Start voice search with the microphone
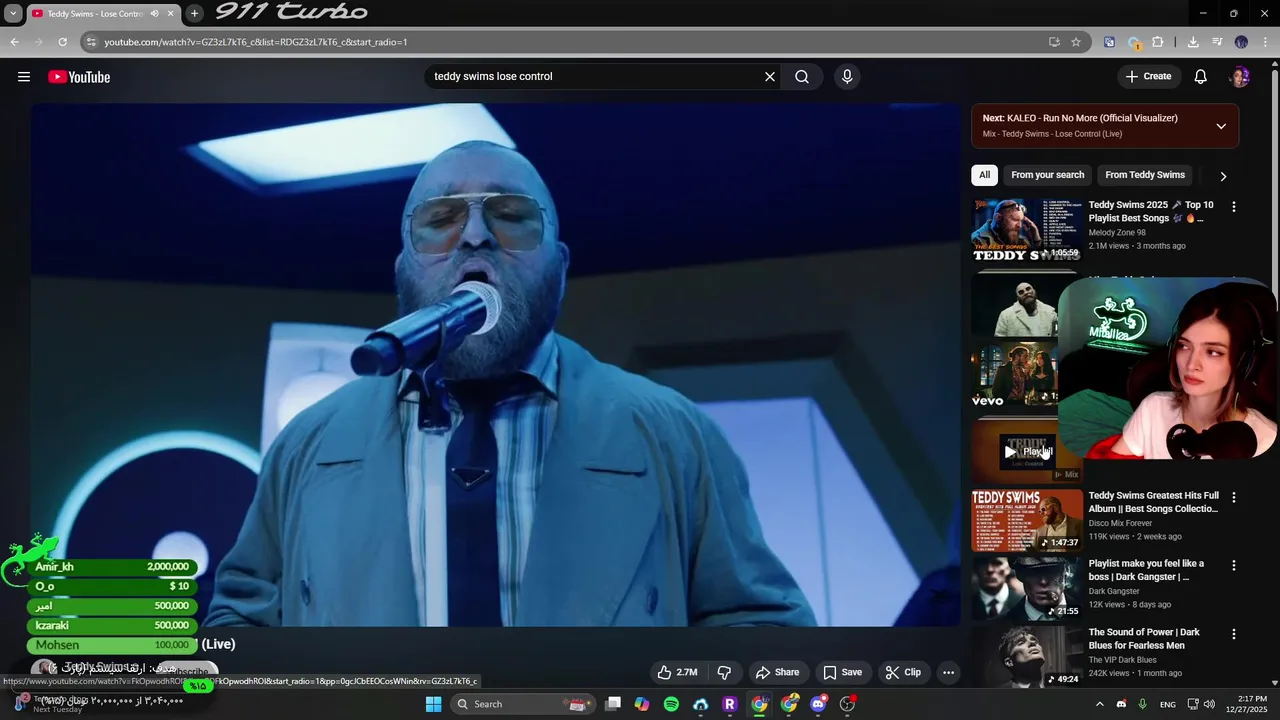This screenshot has height=720, width=1280. [x=847, y=77]
